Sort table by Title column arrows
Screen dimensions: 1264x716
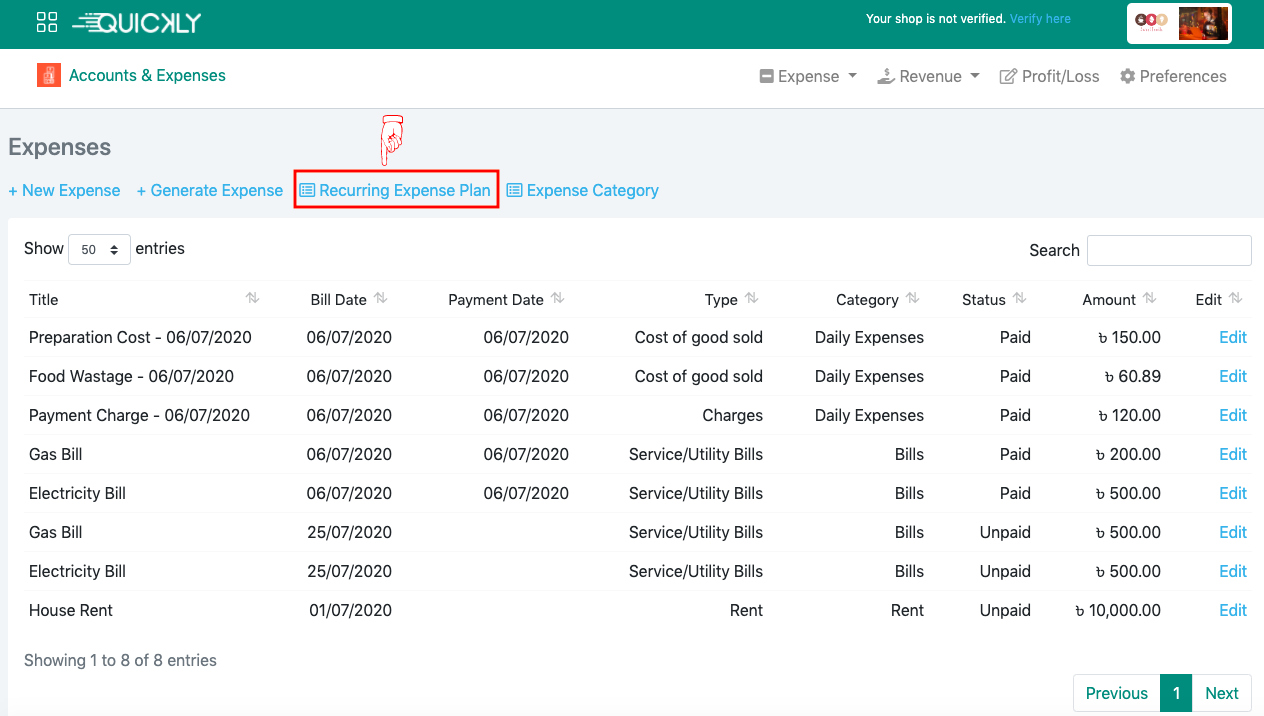coord(252,299)
